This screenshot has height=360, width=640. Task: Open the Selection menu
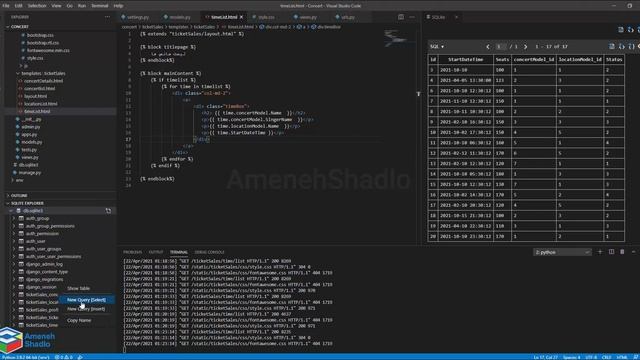coord(37,6)
